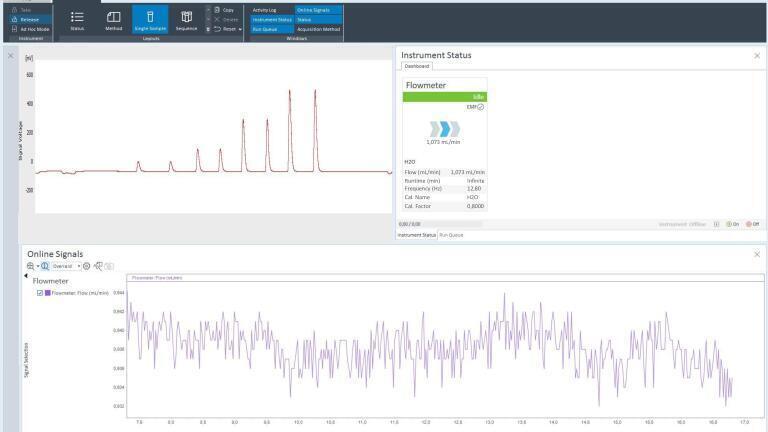
Task: Click the run progress bar 0,00 / 0,00
Action: tap(440, 224)
